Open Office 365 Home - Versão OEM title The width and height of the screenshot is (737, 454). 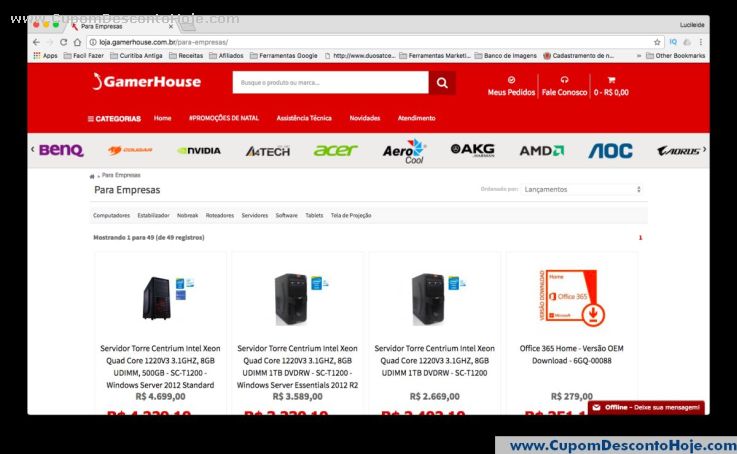572,354
